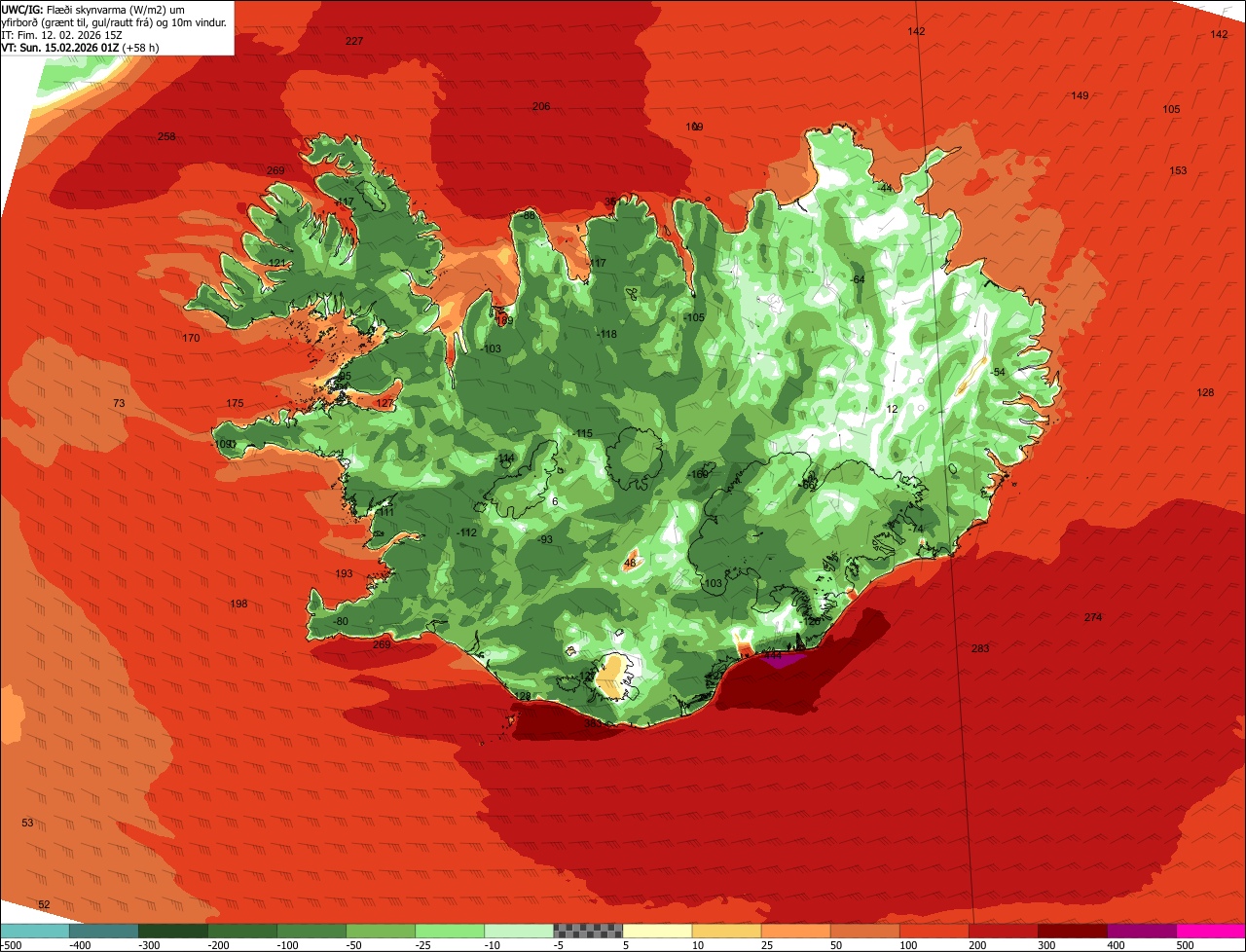1246x952 pixels.
Task: Click the ocean value 149
Action: tap(1080, 95)
